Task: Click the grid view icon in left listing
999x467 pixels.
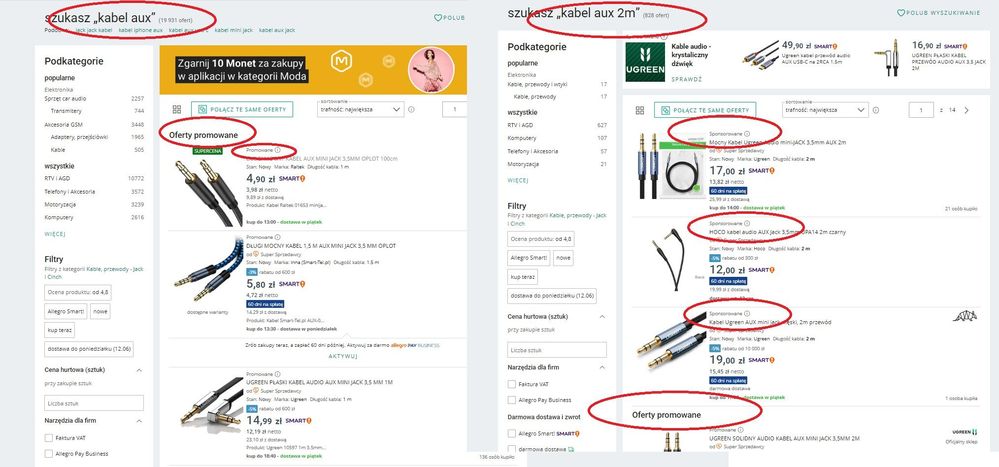Action: pyautogui.click(x=177, y=110)
